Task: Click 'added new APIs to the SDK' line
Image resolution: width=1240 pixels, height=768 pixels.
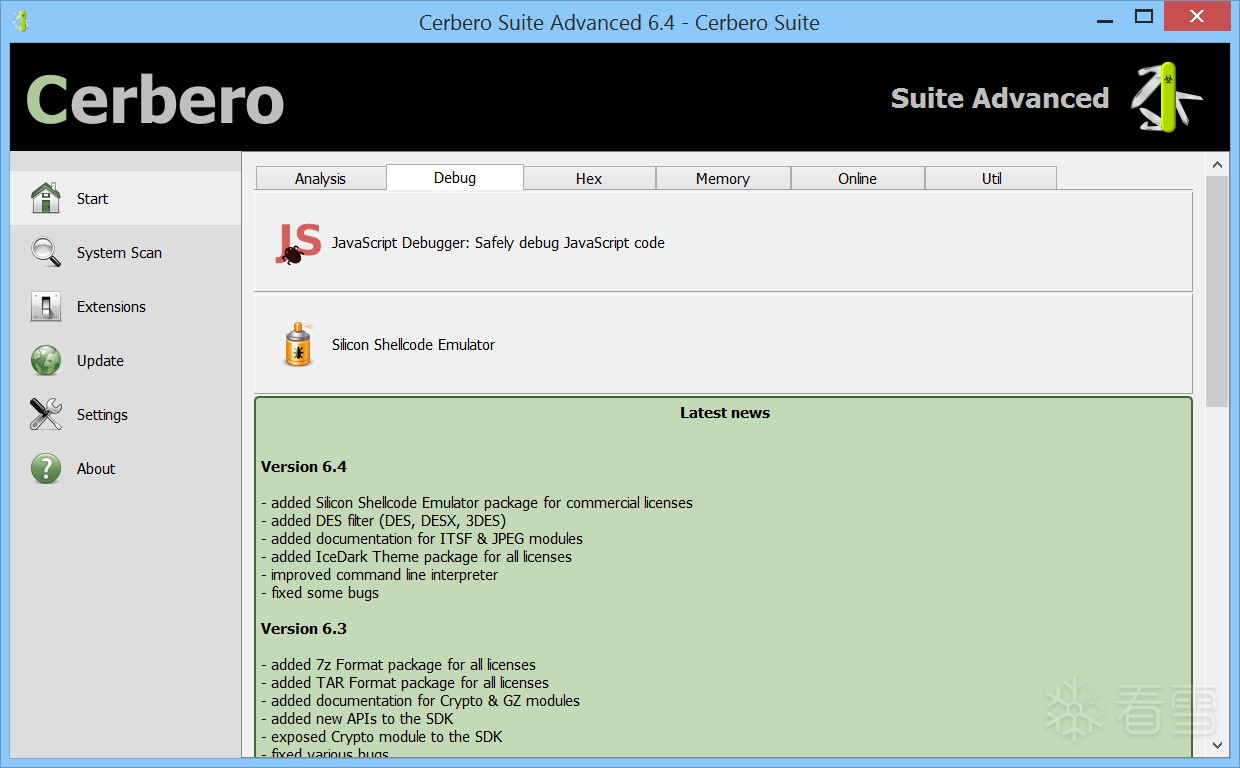Action: tap(357, 719)
